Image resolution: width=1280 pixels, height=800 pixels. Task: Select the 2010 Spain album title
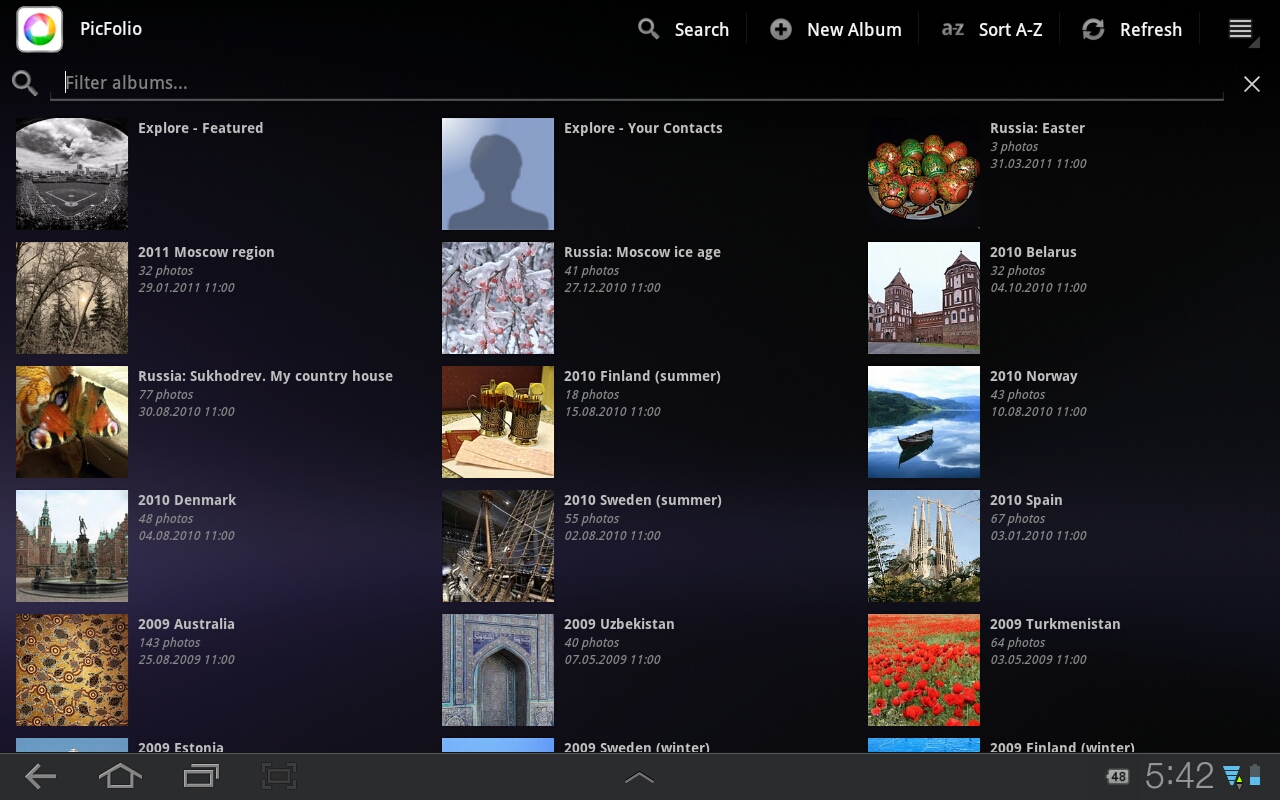(x=1026, y=500)
